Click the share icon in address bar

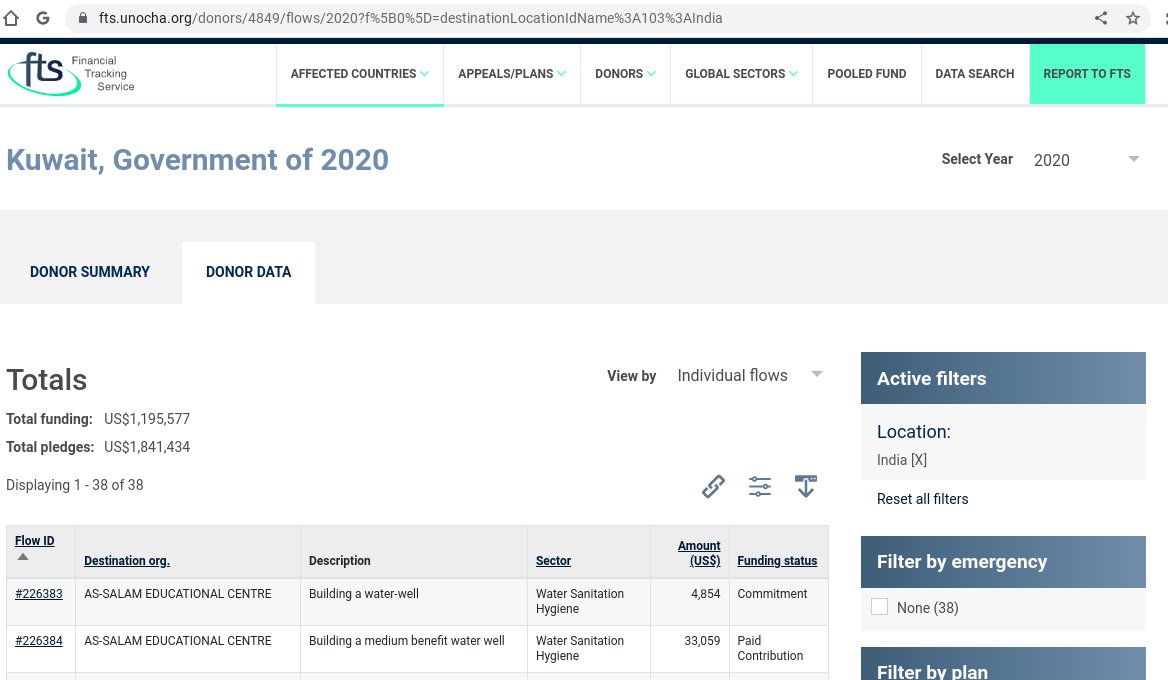[1101, 18]
